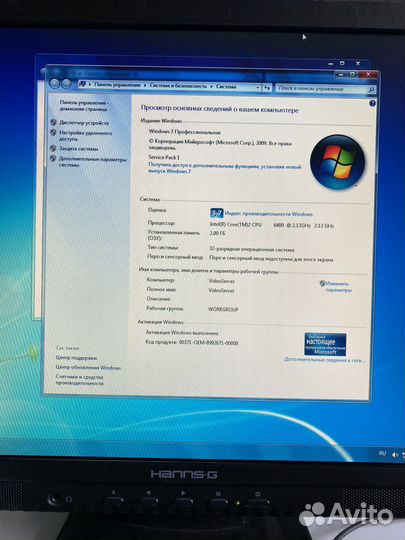Open Индекс производительности Windows link
This screenshot has width=405, height=540.
(269, 214)
